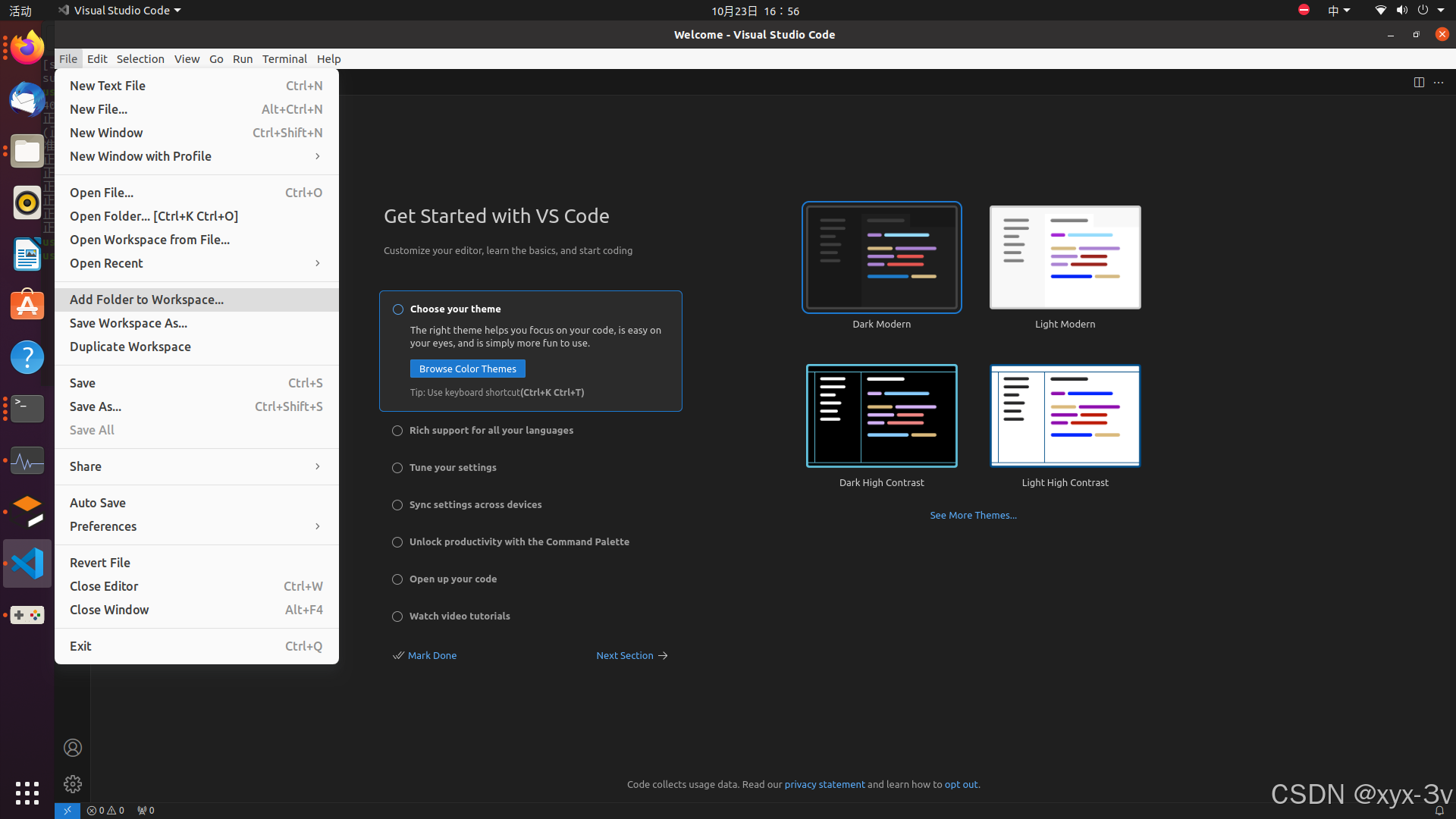The height and width of the screenshot is (819, 1456).
Task: Click the Mark Done link
Action: point(425,656)
